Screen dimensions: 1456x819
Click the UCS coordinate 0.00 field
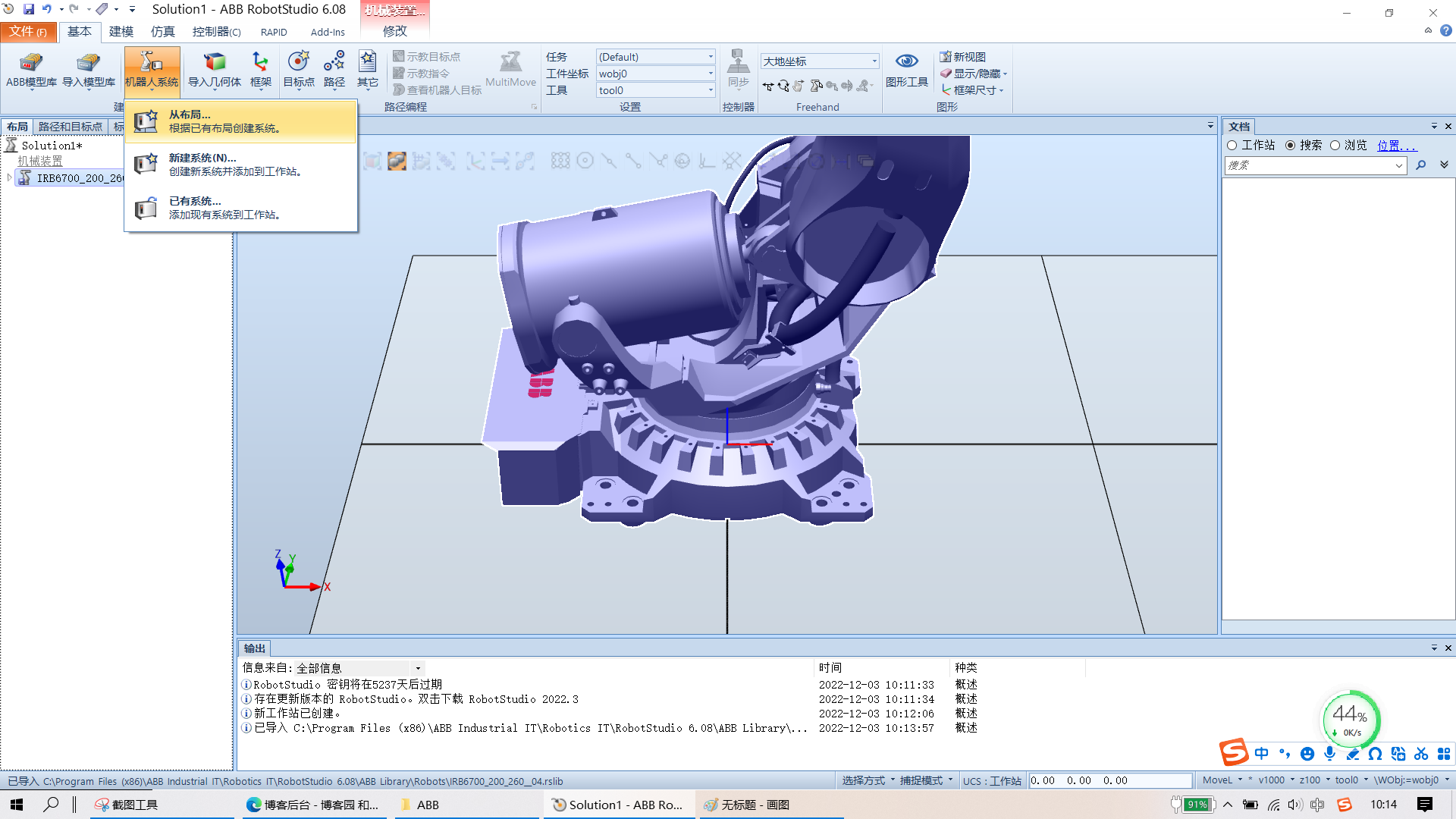1110,780
